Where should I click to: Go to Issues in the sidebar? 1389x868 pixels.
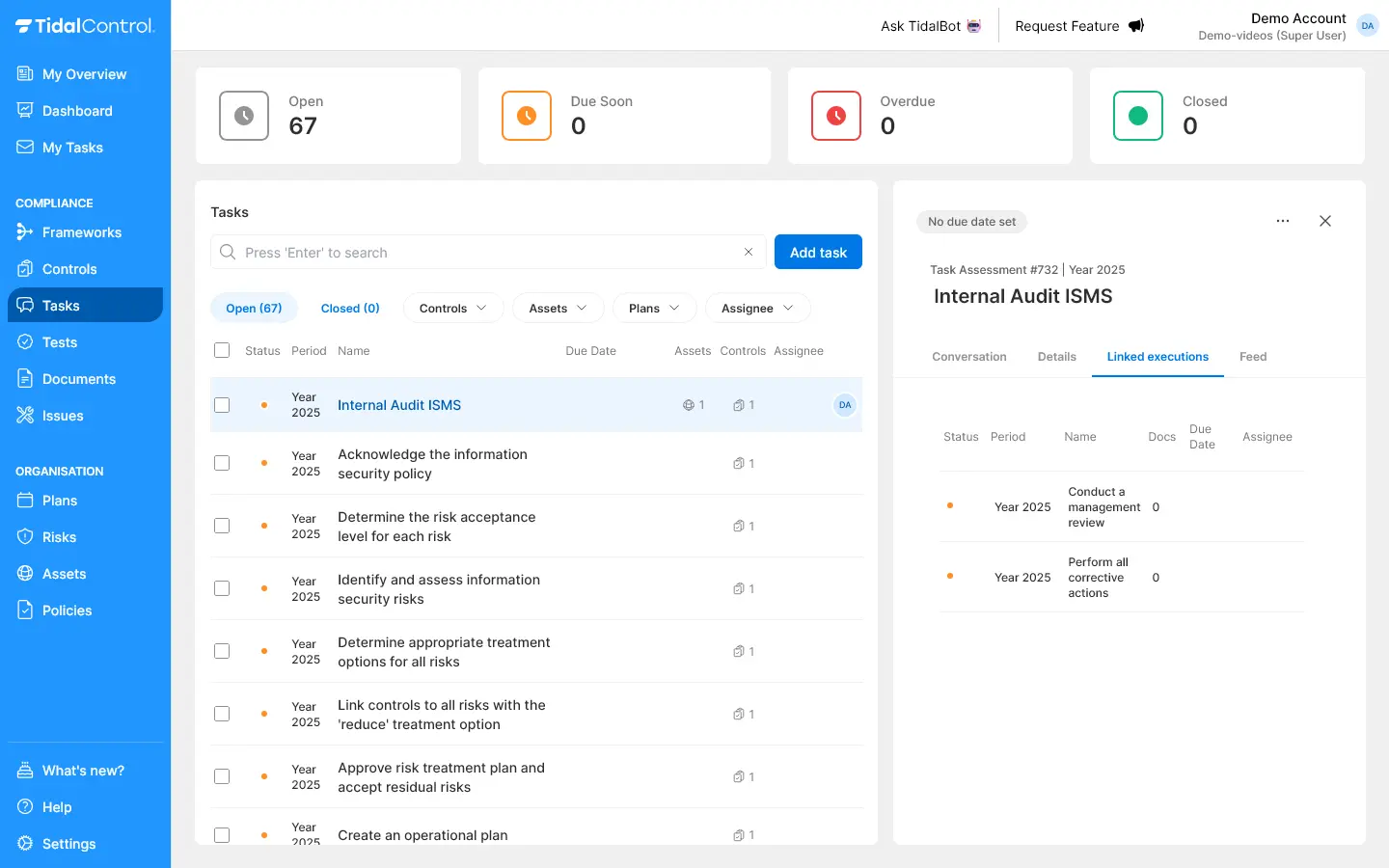[x=62, y=416]
